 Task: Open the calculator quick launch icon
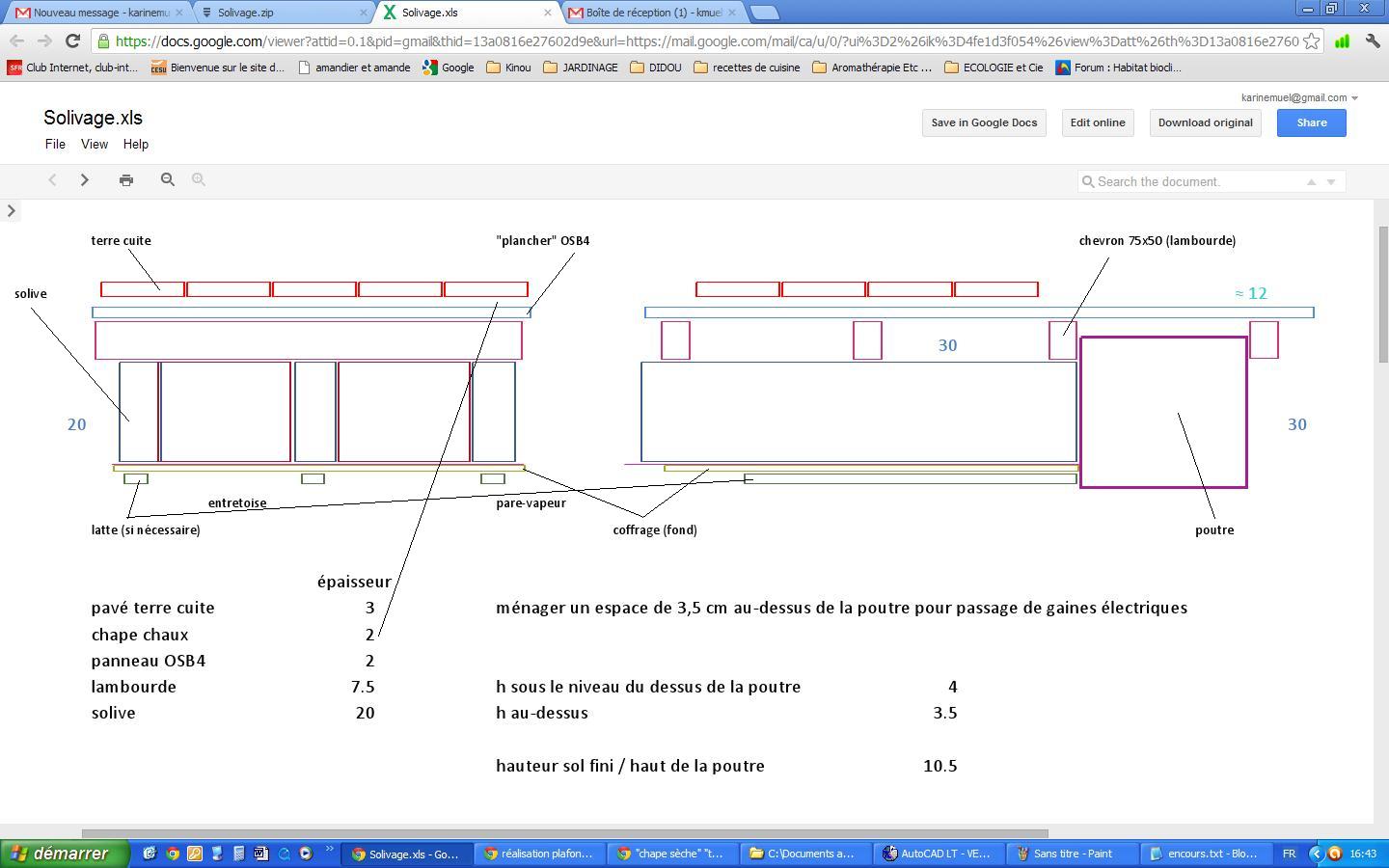pos(238,854)
